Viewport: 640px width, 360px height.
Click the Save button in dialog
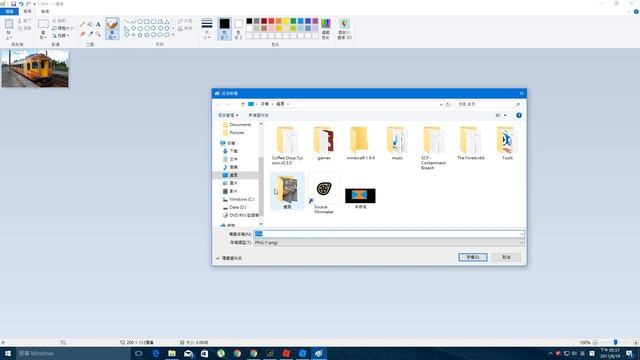coord(473,257)
